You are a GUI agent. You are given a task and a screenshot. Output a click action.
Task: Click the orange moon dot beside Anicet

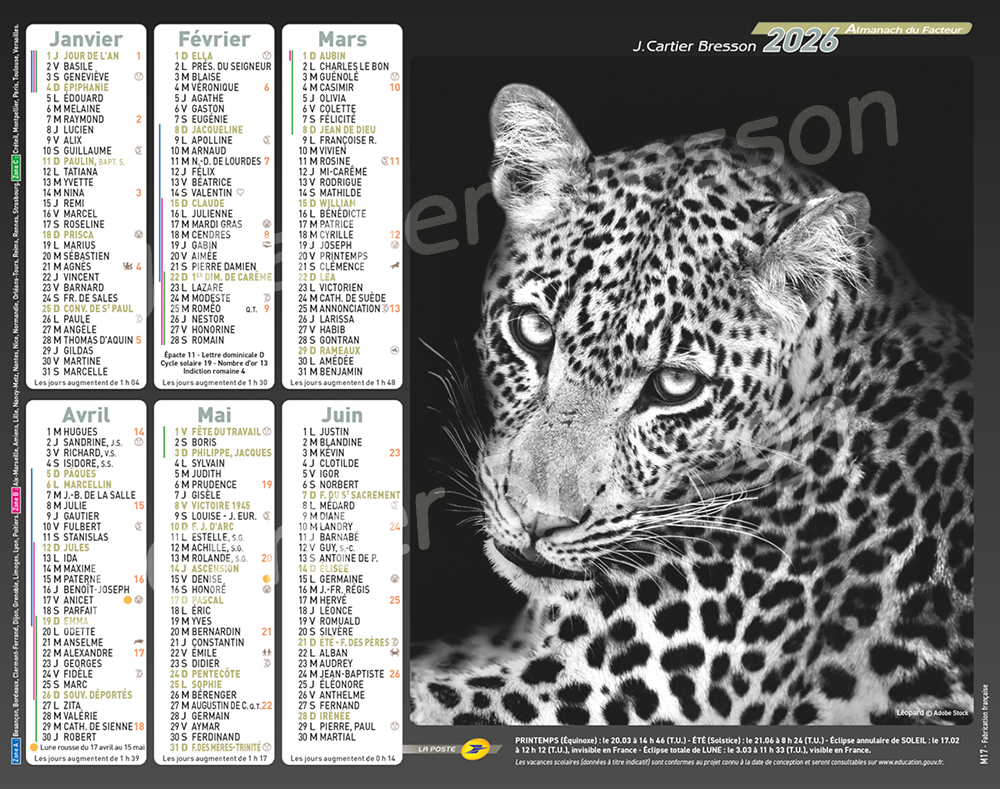(127, 600)
